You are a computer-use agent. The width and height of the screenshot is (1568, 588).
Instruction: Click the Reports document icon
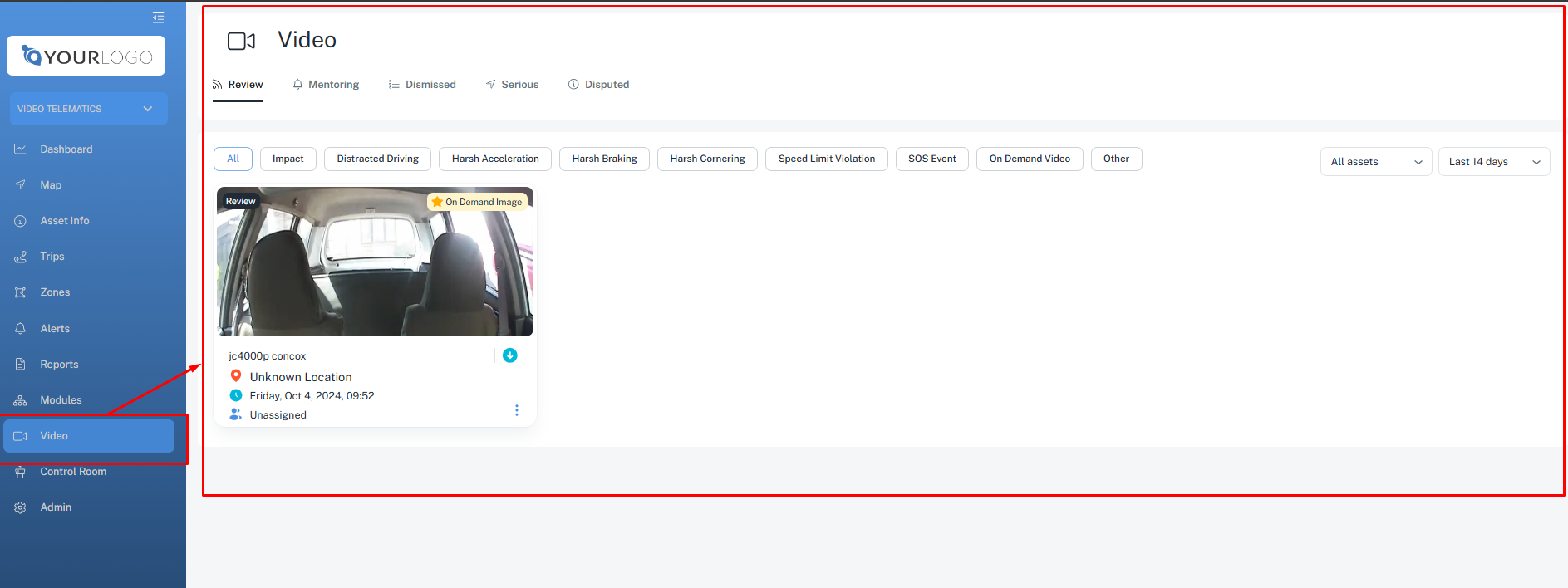click(x=20, y=365)
